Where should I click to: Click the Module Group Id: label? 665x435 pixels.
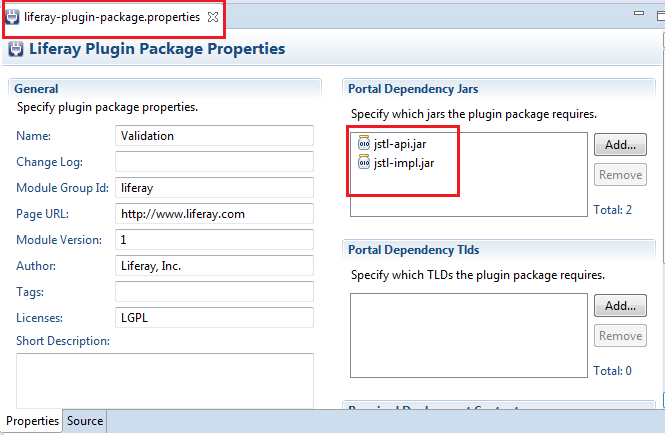pyautogui.click(x=62, y=188)
